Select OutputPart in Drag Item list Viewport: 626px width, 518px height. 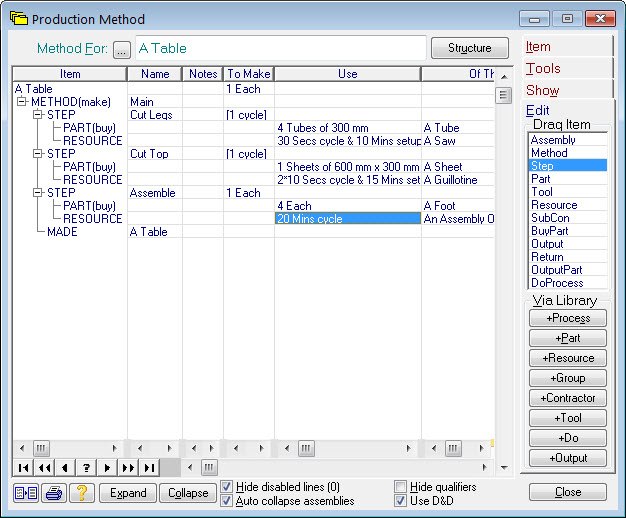tap(568, 270)
